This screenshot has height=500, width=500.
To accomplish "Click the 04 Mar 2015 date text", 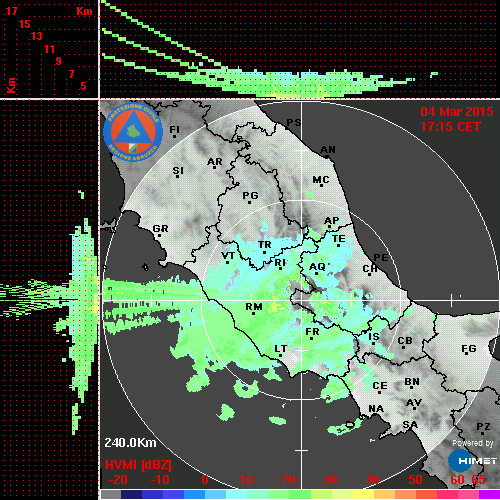I will [457, 112].
